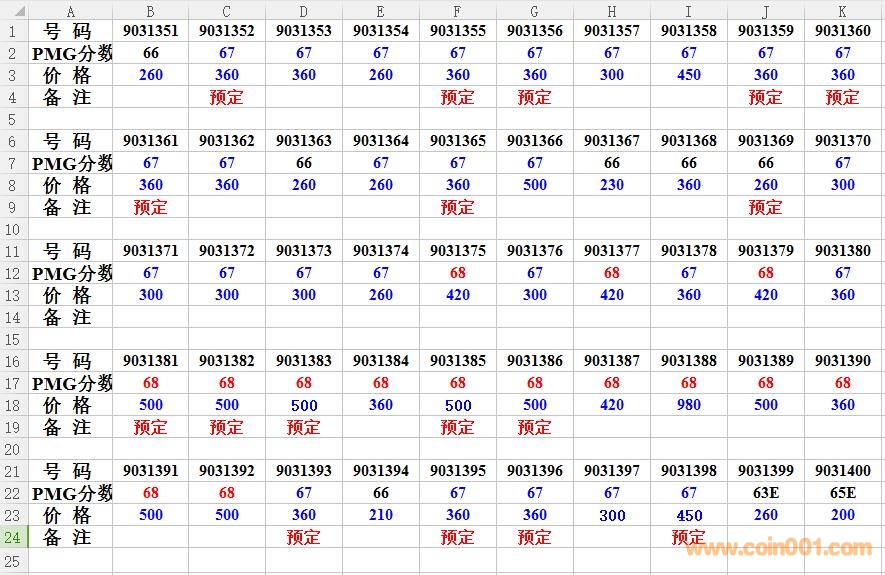885x575 pixels.
Task: Select entire column K via header
Action: (x=842, y=11)
